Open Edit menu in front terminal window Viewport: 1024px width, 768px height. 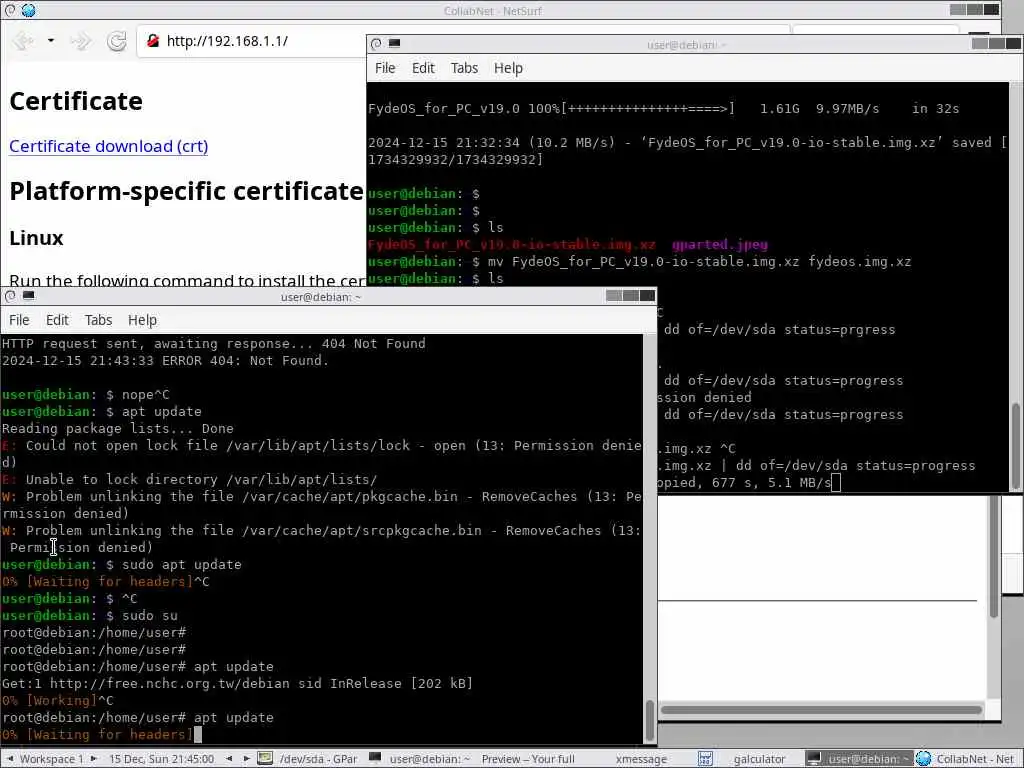pos(57,320)
